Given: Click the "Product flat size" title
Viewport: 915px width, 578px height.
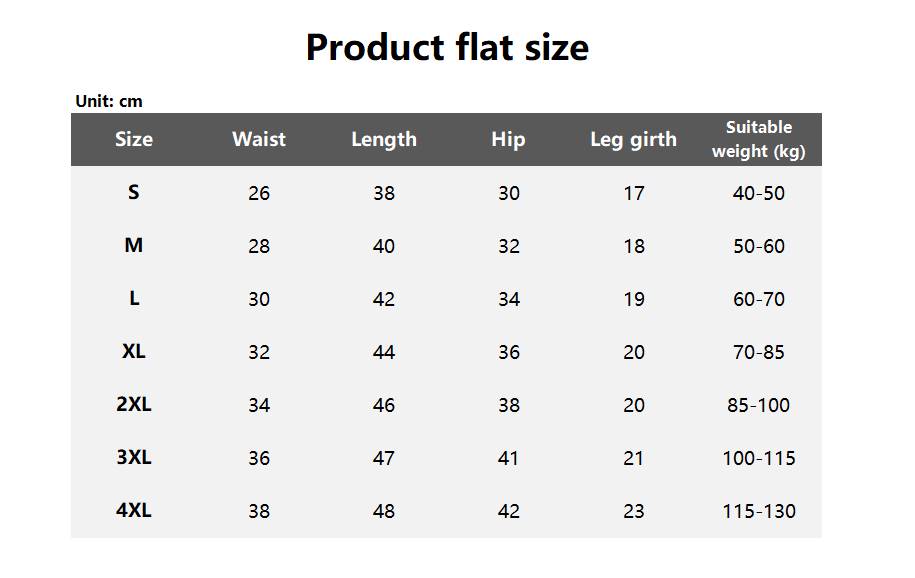Looking at the screenshot, I should click(447, 47).
